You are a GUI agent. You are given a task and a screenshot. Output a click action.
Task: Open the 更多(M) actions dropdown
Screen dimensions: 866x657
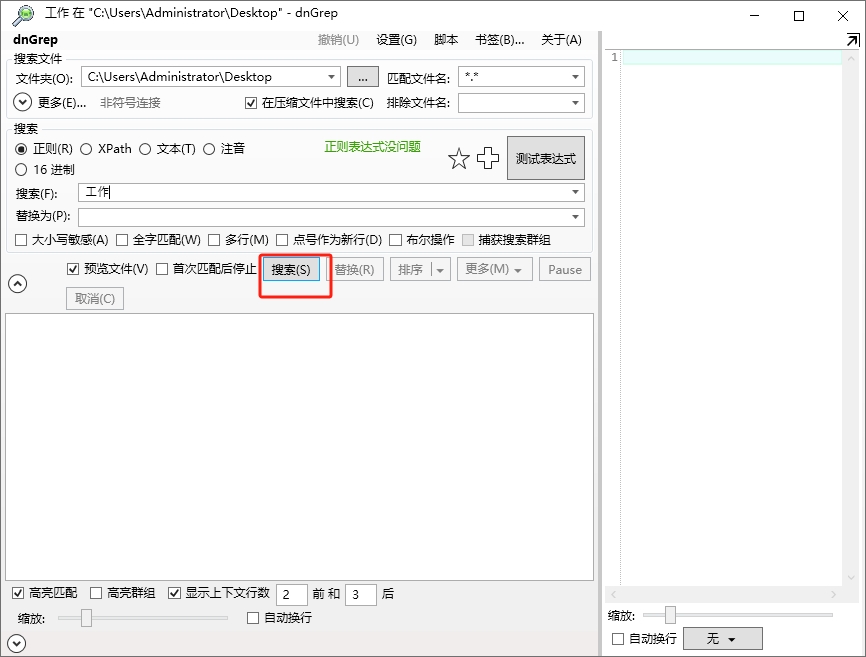click(x=494, y=268)
